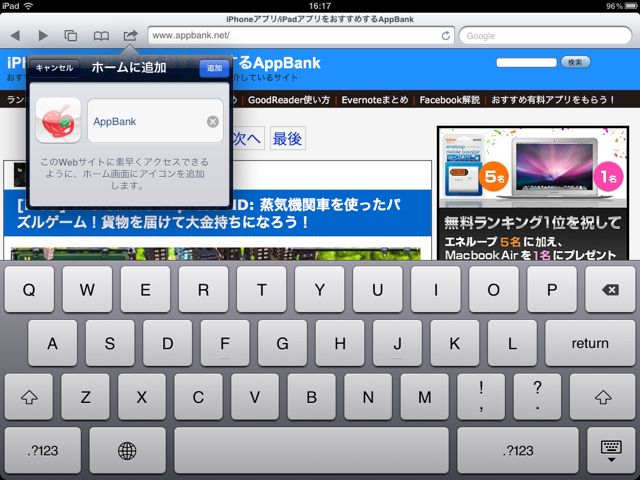Tap the T key
This screenshot has width=640, height=480.
tap(261, 289)
